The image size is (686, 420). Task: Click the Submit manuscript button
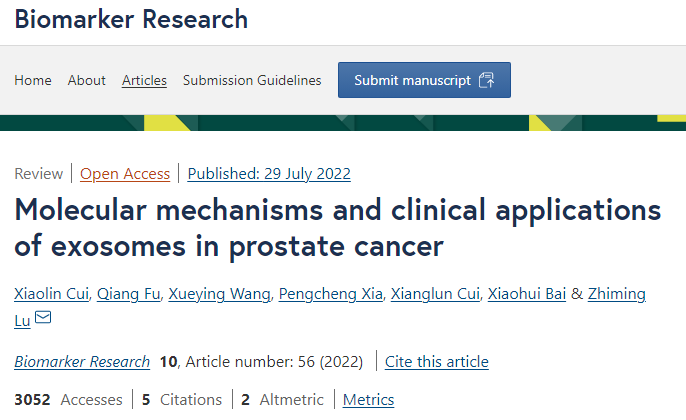coord(424,80)
